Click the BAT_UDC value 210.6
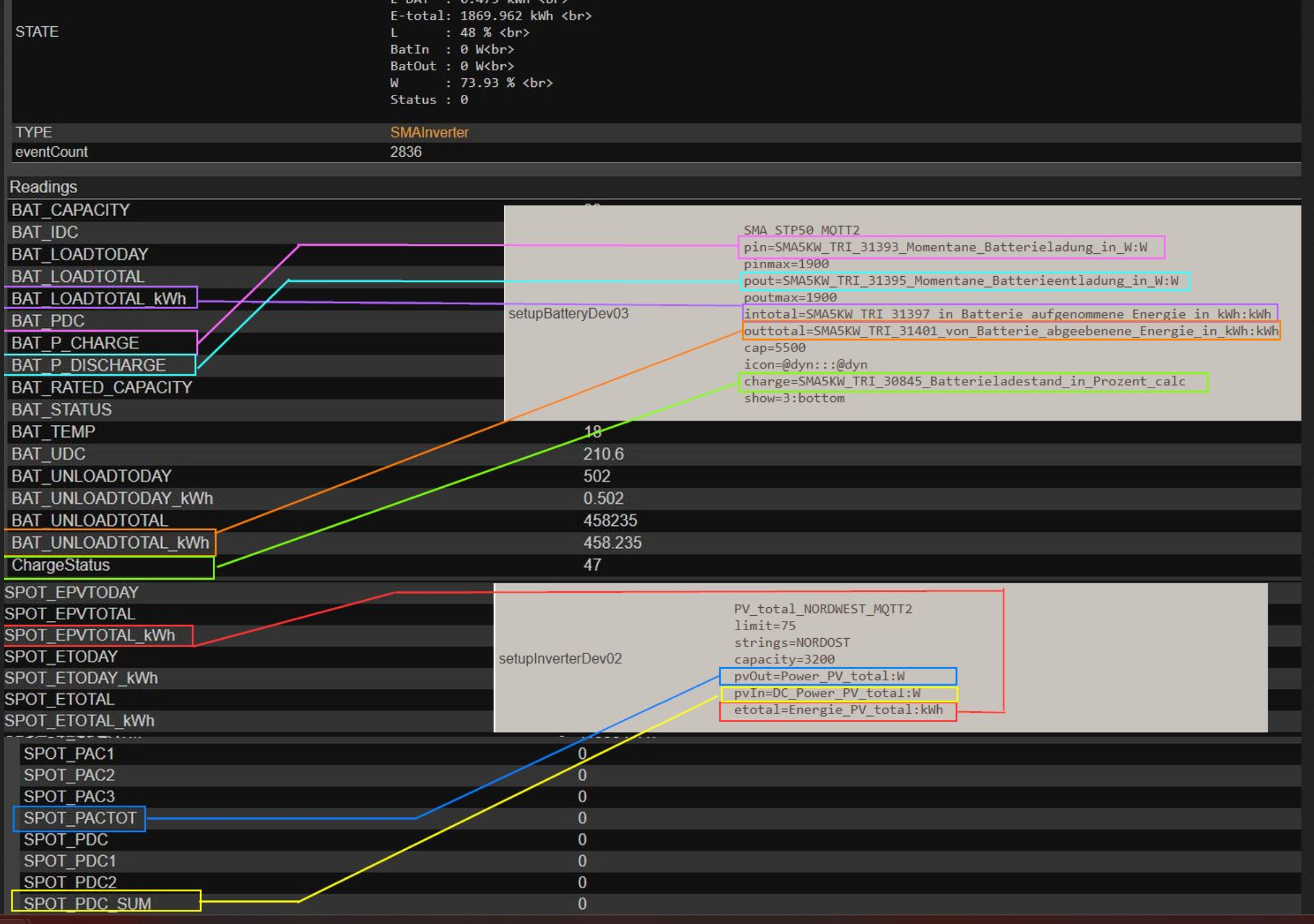The width and height of the screenshot is (1314, 924). 603,454
